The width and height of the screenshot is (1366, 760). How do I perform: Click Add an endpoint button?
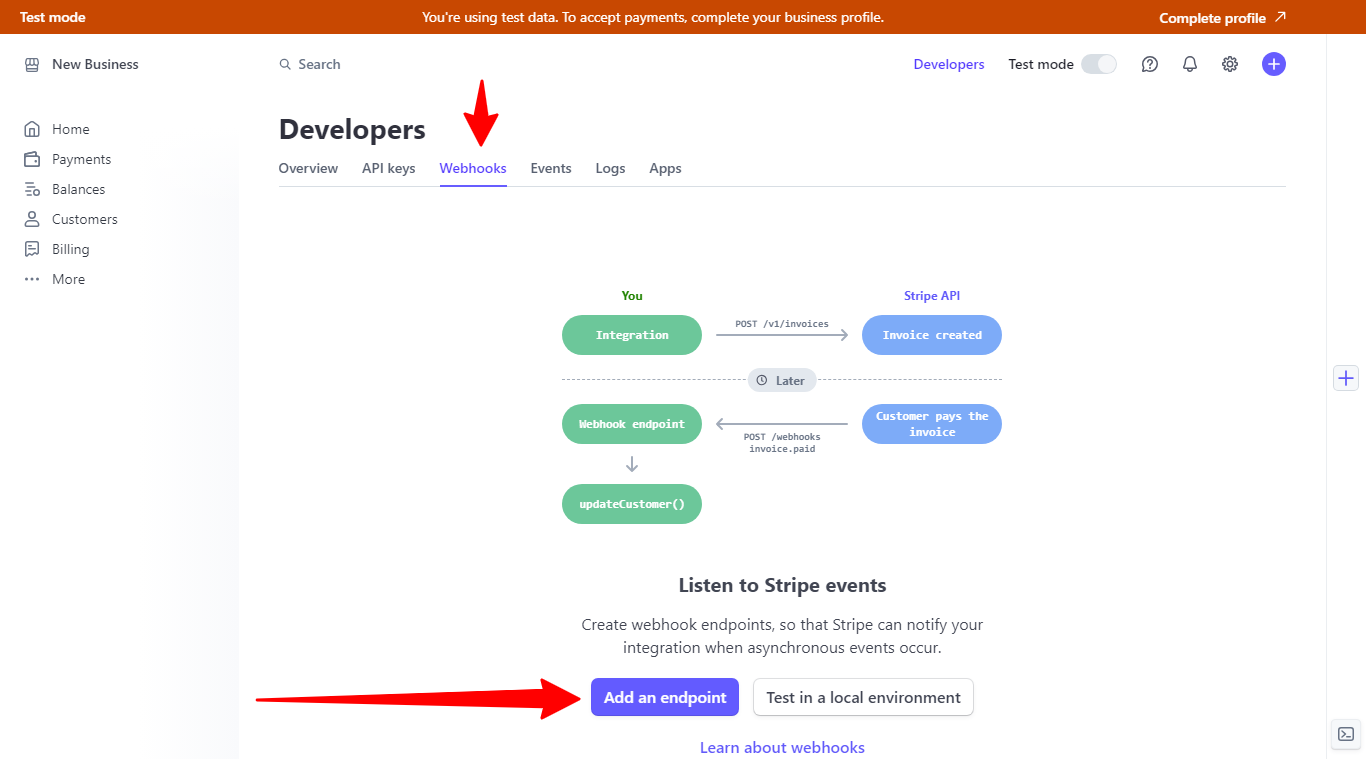pyautogui.click(x=665, y=698)
